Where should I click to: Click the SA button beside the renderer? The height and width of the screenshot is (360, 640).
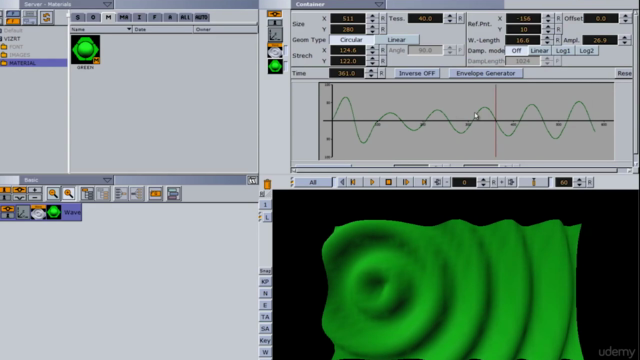tap(265, 329)
